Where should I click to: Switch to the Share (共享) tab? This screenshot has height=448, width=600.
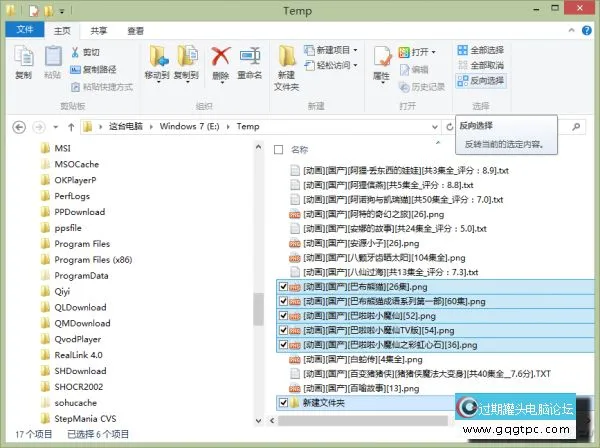tap(99, 31)
